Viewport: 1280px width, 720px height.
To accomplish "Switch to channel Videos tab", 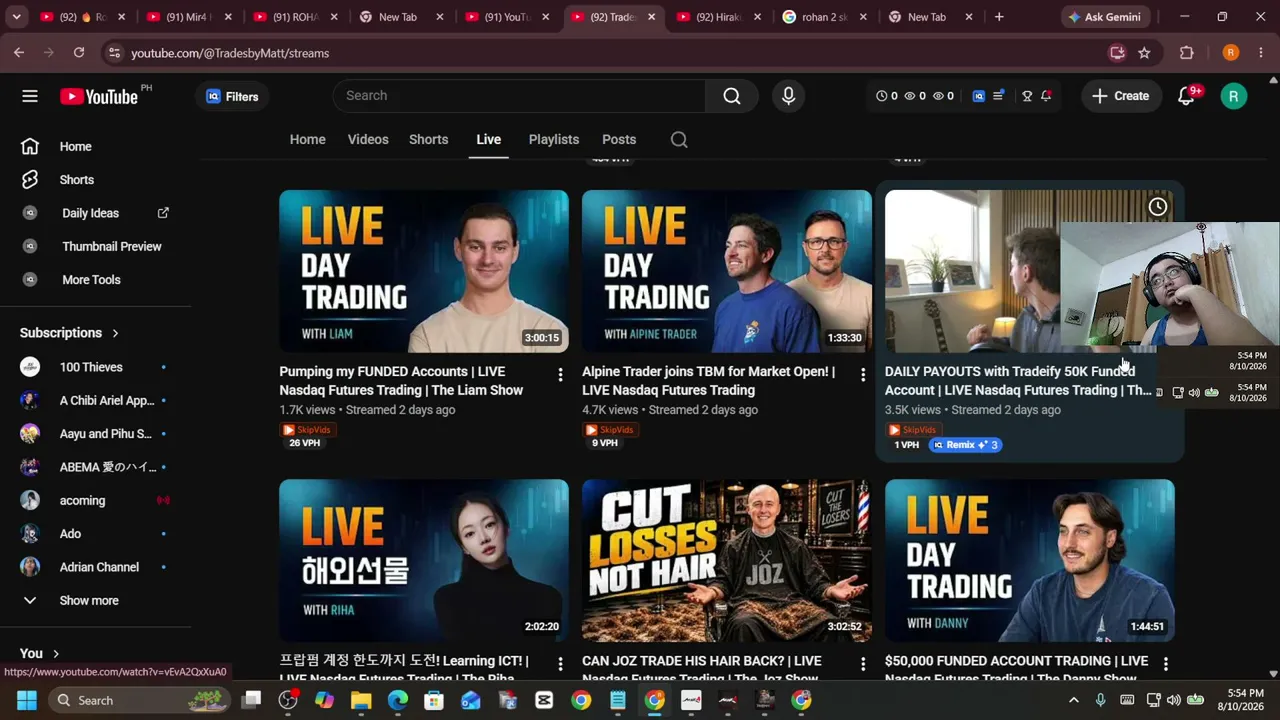I will tap(368, 140).
